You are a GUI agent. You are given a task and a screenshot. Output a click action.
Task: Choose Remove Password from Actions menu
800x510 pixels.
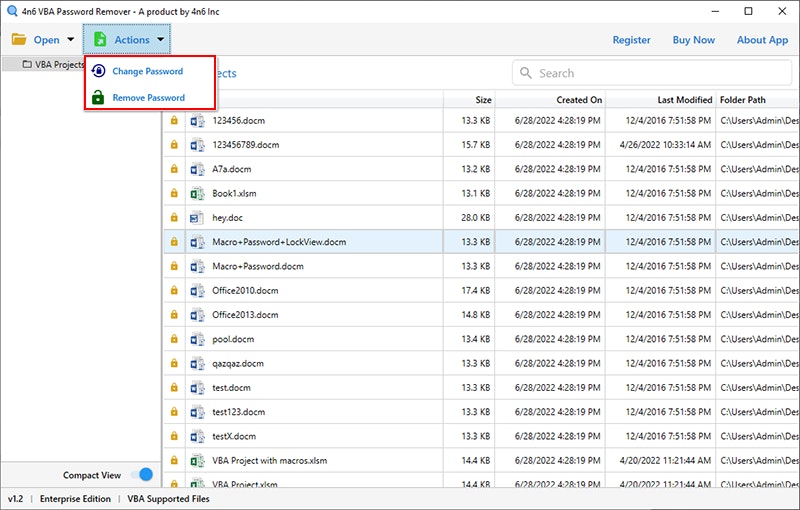click(148, 98)
